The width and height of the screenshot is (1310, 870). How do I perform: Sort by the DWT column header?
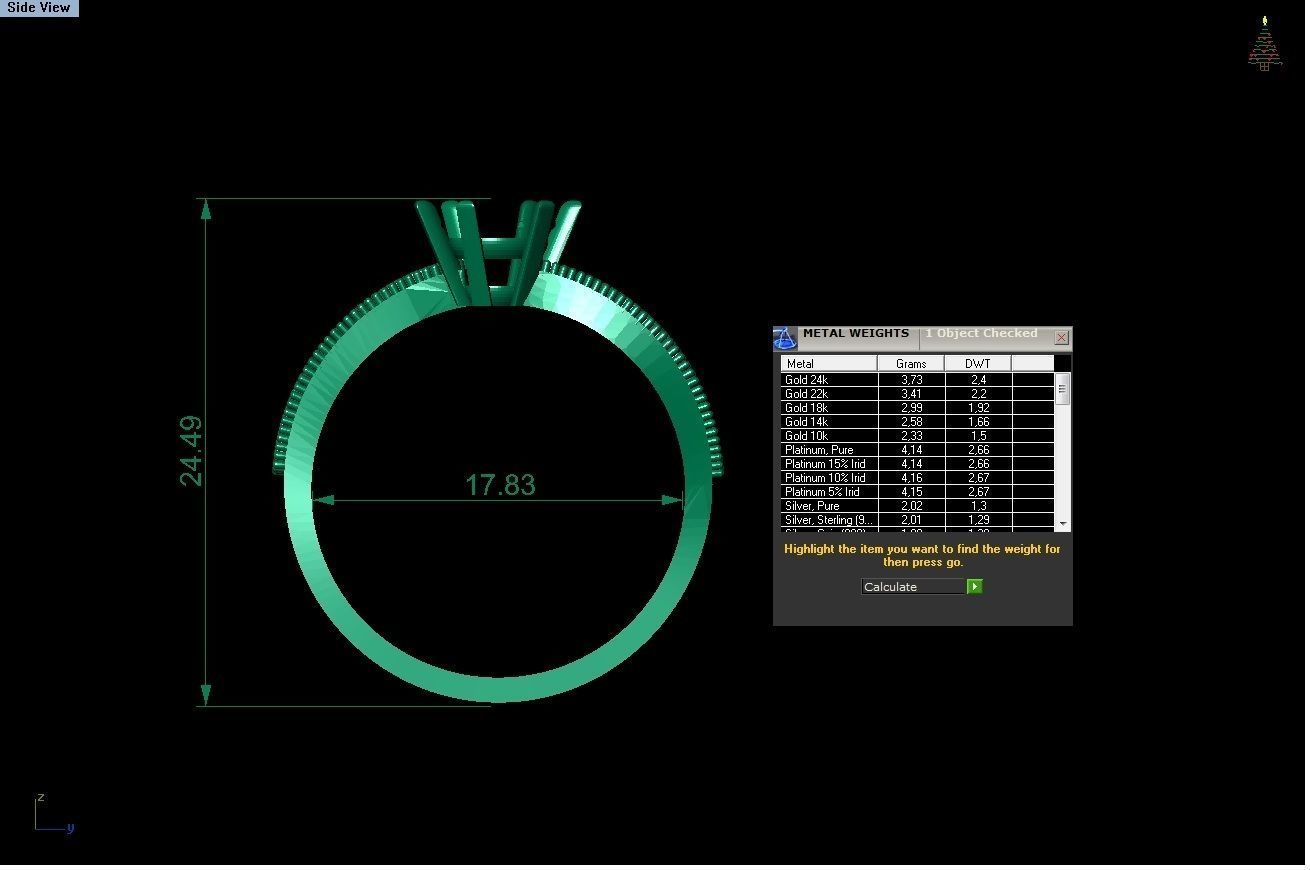point(978,364)
